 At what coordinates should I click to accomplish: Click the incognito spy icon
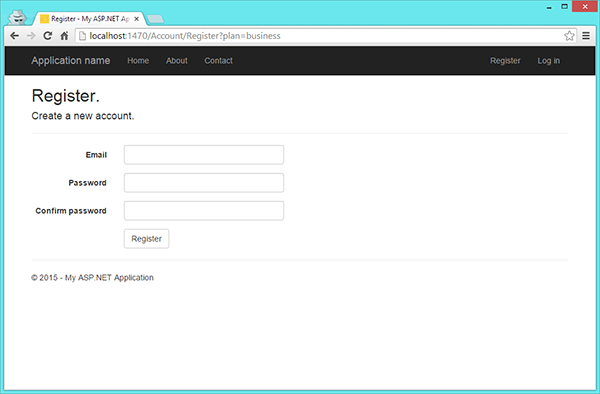point(17,17)
